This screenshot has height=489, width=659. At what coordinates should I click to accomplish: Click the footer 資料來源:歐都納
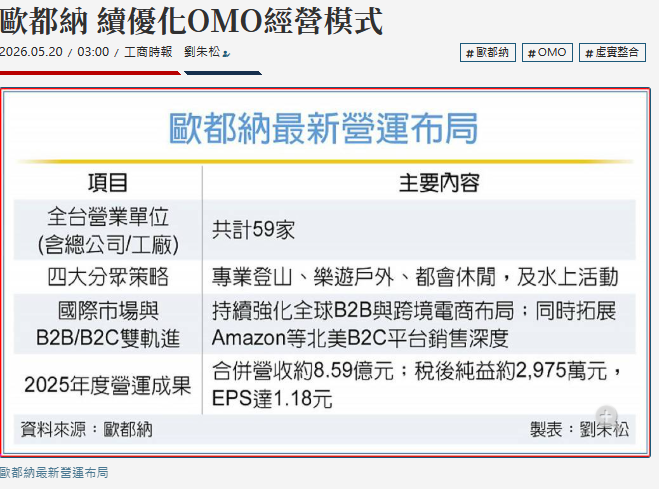[87, 429]
